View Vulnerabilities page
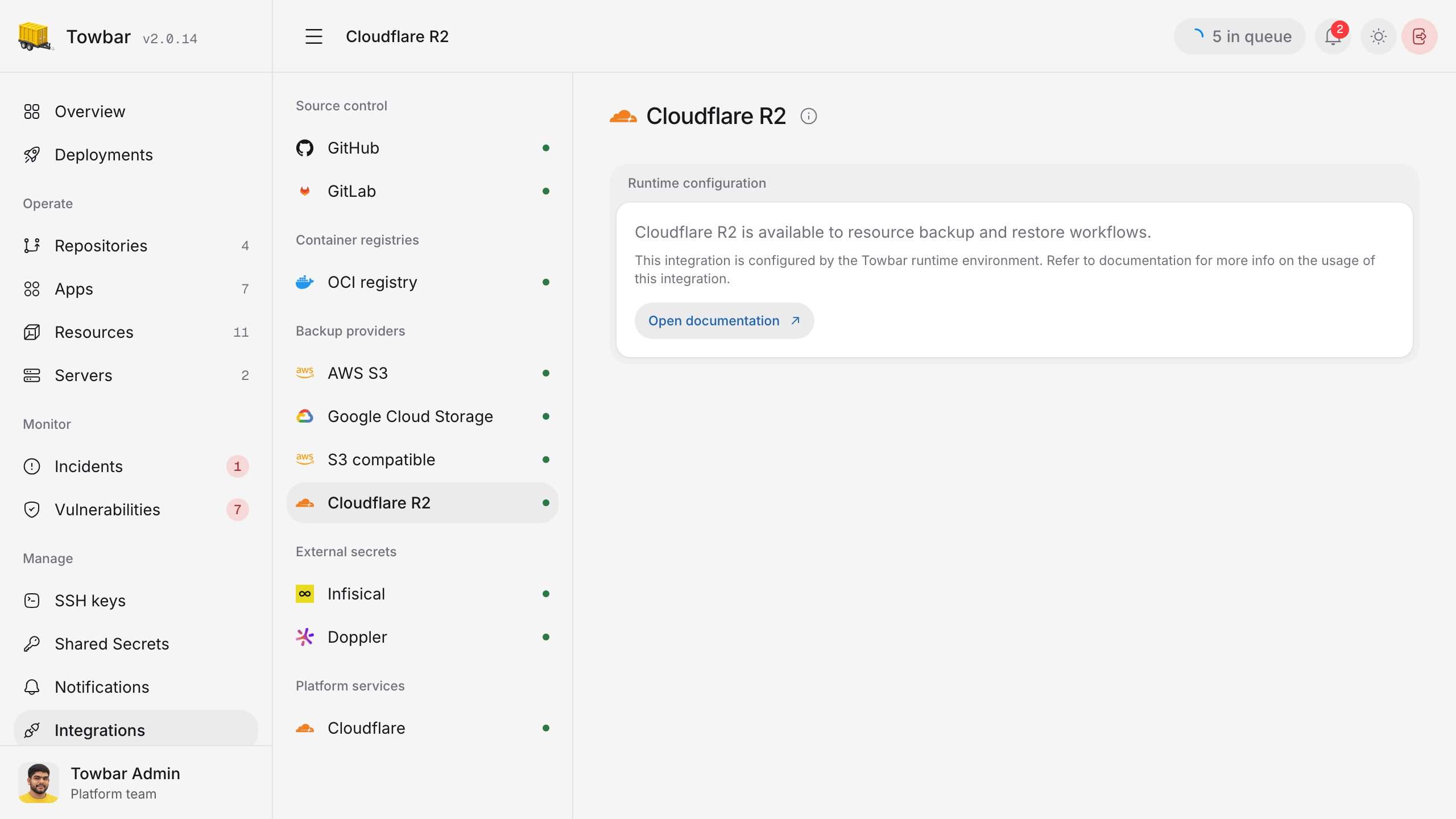The height and width of the screenshot is (819, 1456). point(136,510)
